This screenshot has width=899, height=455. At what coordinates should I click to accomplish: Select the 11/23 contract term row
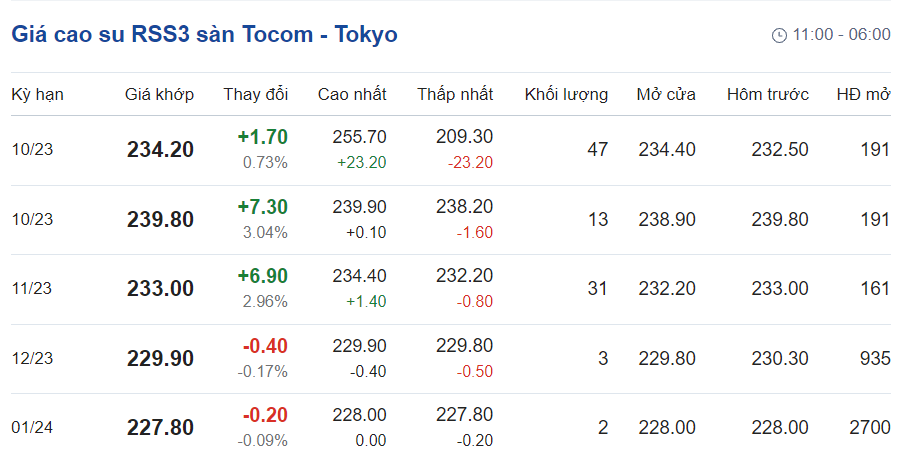[30, 289]
